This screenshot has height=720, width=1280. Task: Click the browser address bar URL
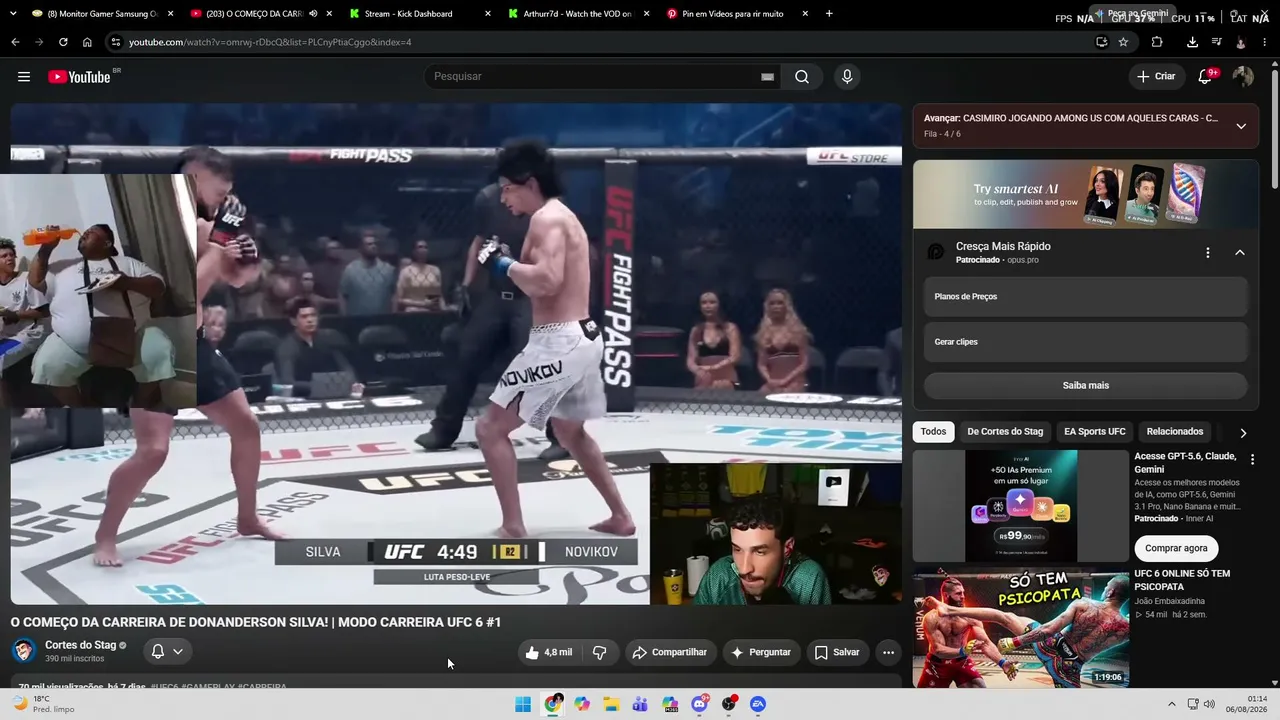pos(270,42)
